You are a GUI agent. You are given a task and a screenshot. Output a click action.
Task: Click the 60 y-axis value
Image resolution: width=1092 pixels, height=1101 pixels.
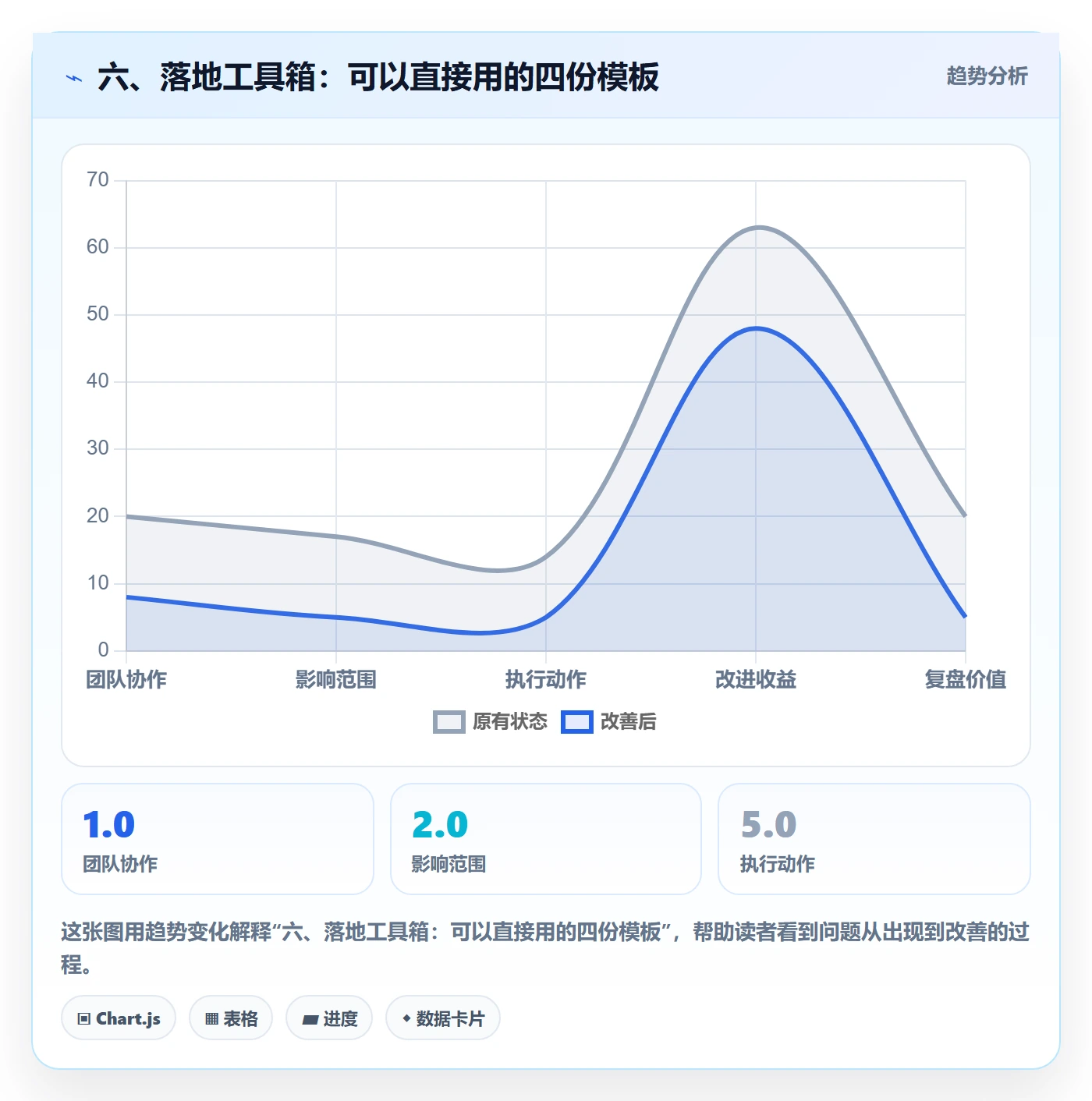(x=97, y=247)
